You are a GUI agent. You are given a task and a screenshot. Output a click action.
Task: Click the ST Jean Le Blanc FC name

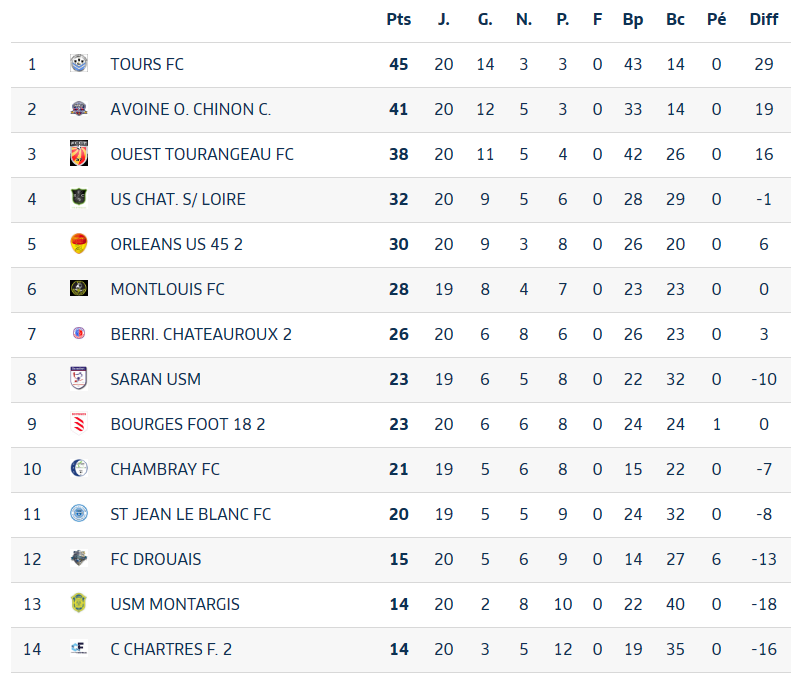191,514
